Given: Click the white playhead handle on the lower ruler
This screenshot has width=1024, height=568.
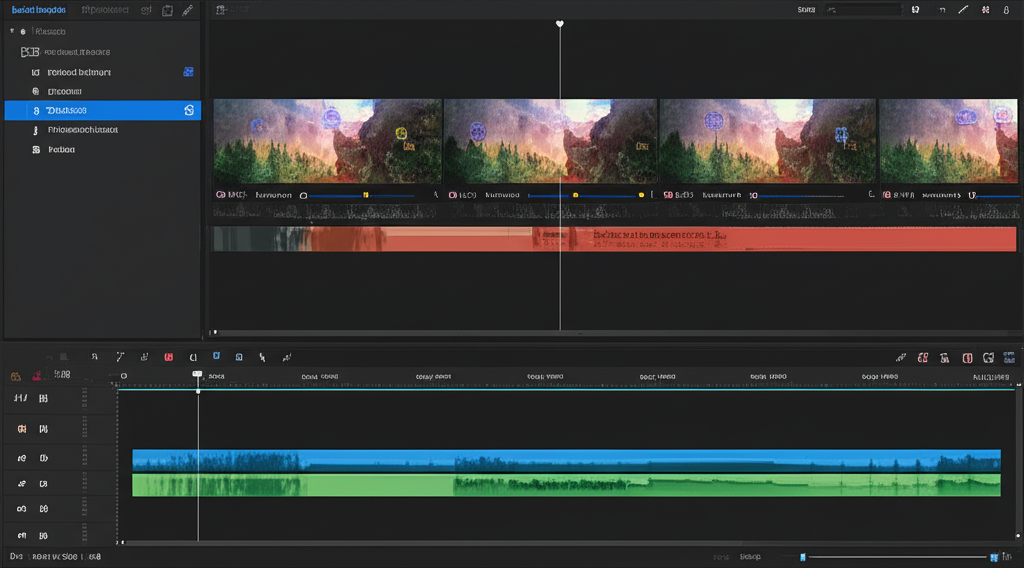Looking at the screenshot, I should point(197,375).
